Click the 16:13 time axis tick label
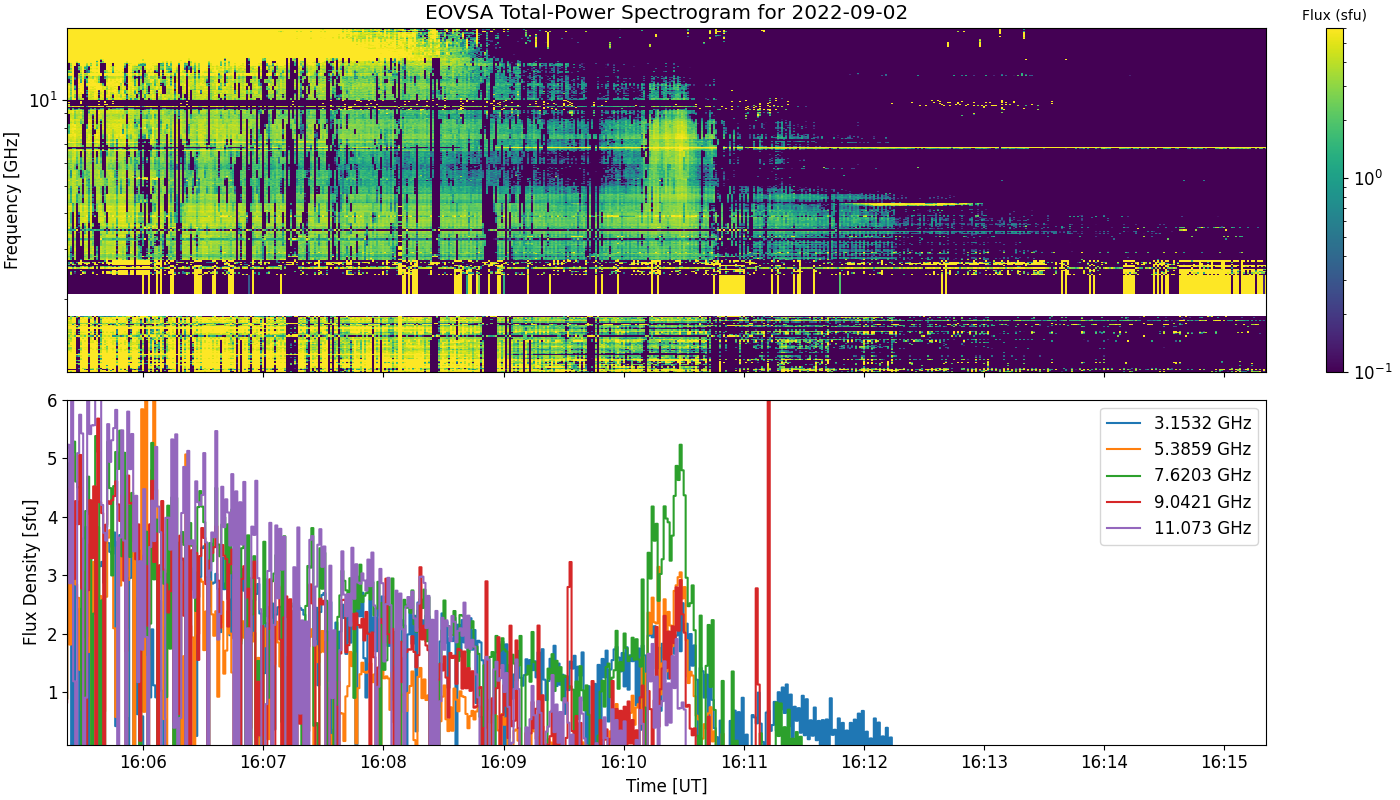1400x800 pixels. (985, 762)
